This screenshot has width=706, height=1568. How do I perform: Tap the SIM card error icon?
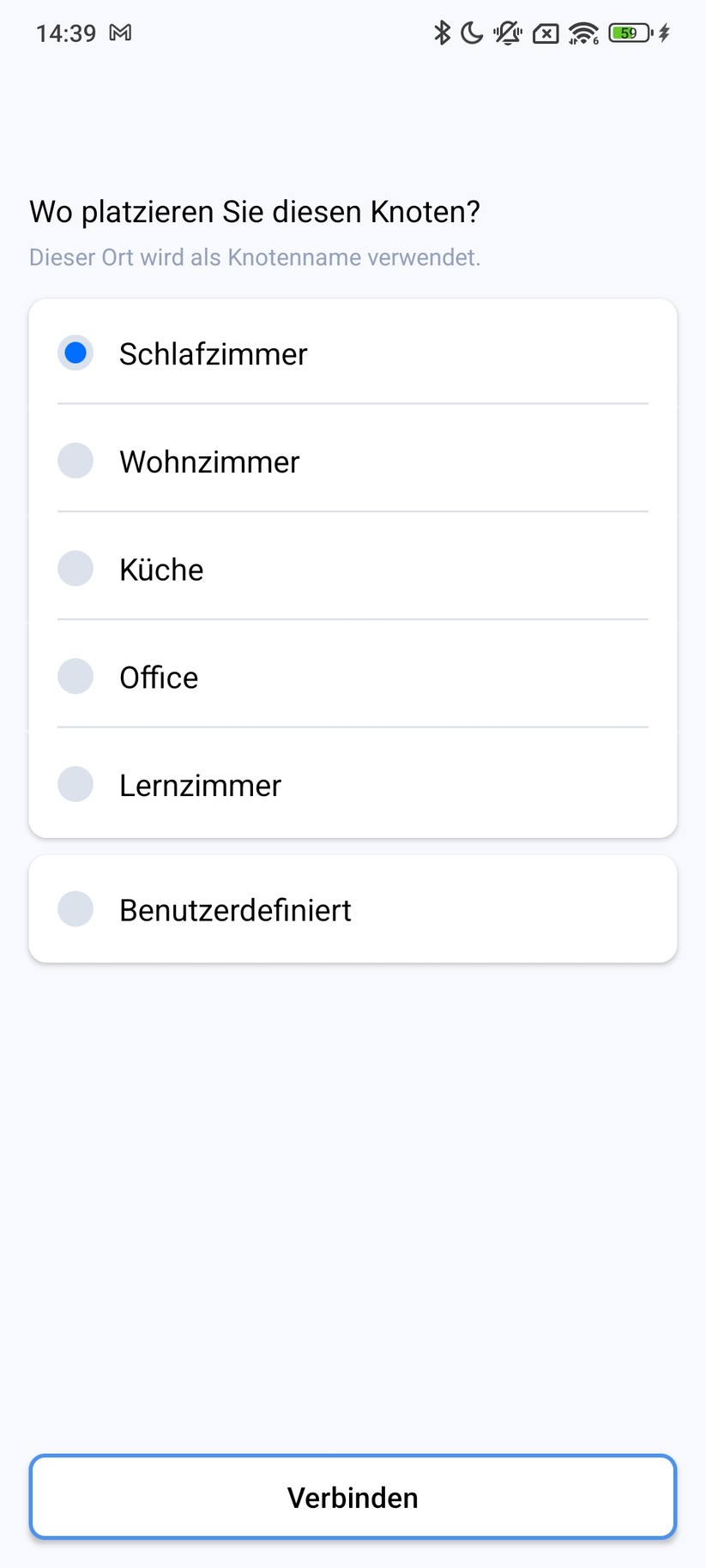[546, 33]
